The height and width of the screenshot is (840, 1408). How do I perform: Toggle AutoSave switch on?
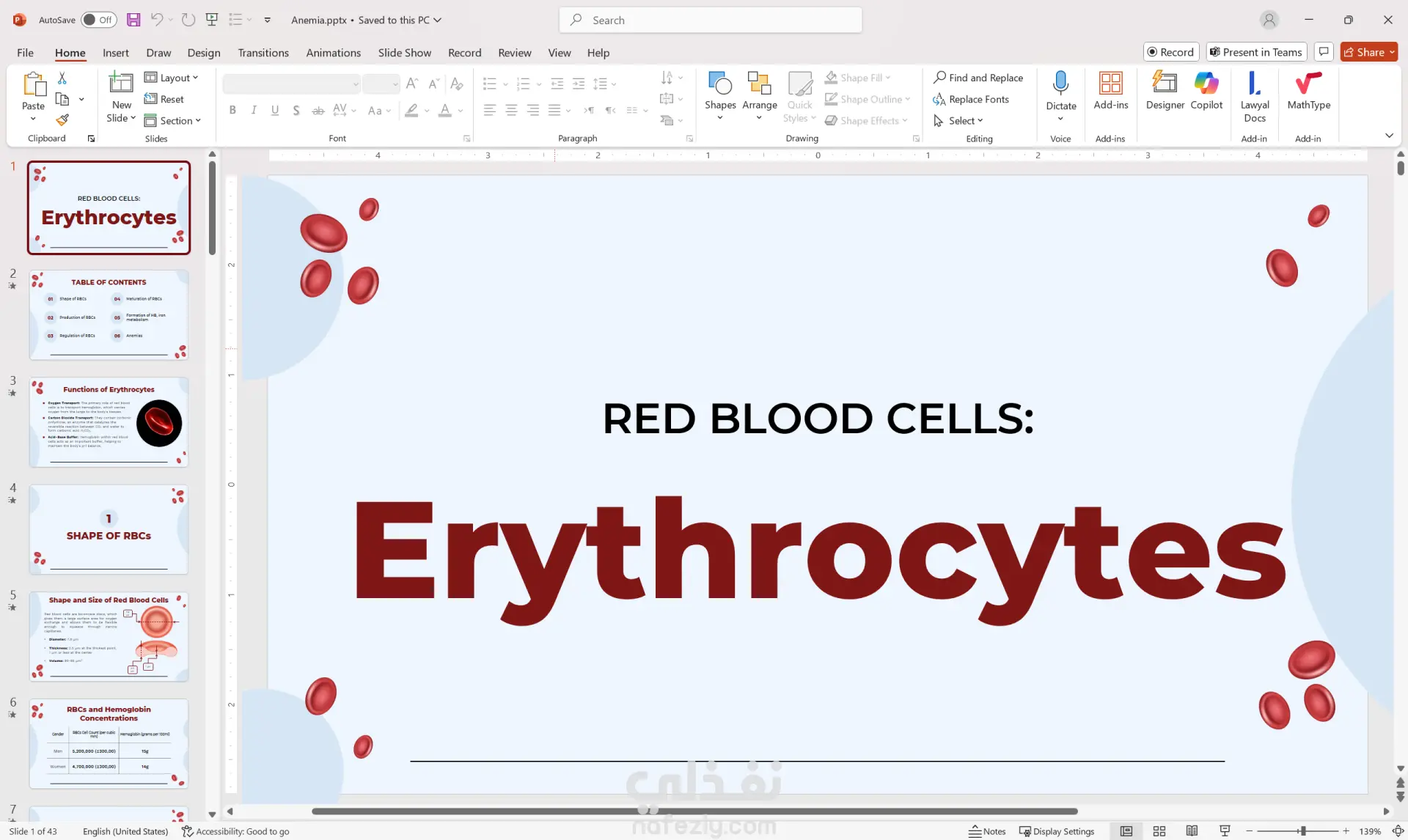tap(98, 20)
